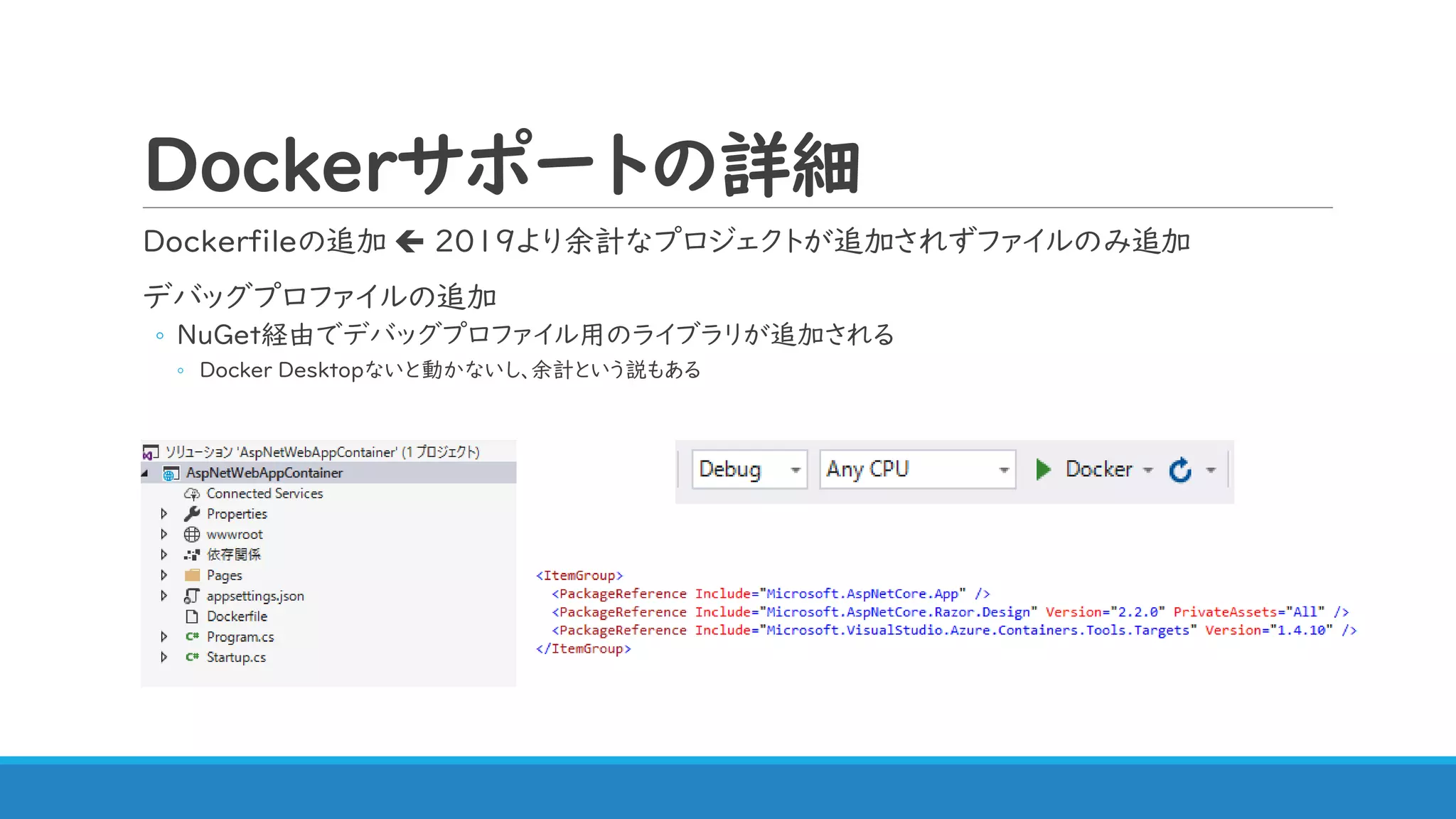Click the Version="1.4.10" attribute
Screen dimensions: 1456x819
tap(1269, 631)
